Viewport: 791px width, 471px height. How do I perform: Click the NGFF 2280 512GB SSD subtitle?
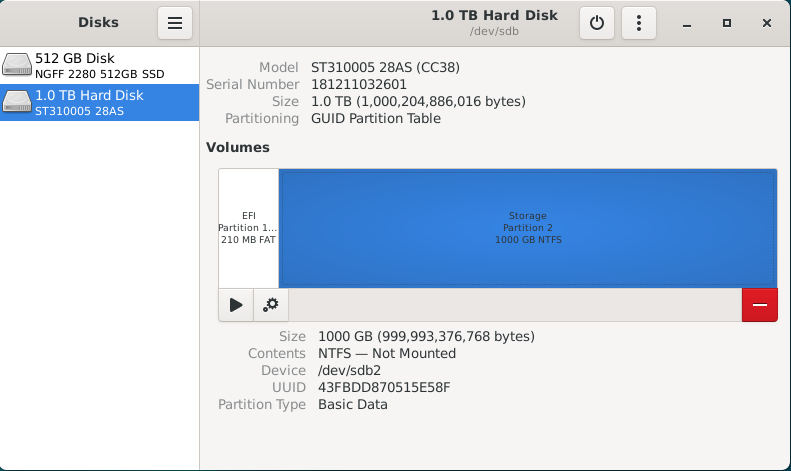[x=100, y=74]
